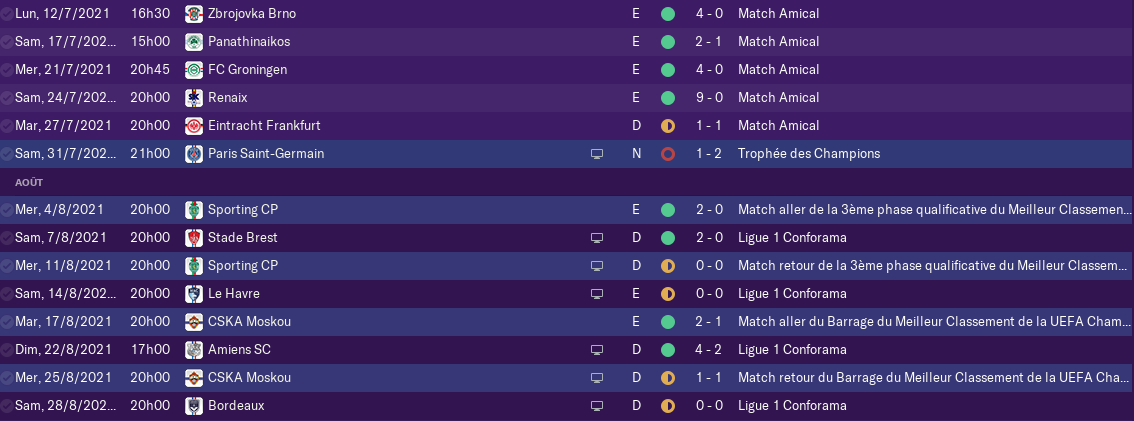Toggle the checkmark on the 12/7/2021 row
Image resolution: width=1134 pixels, height=421 pixels.
tap(7, 14)
